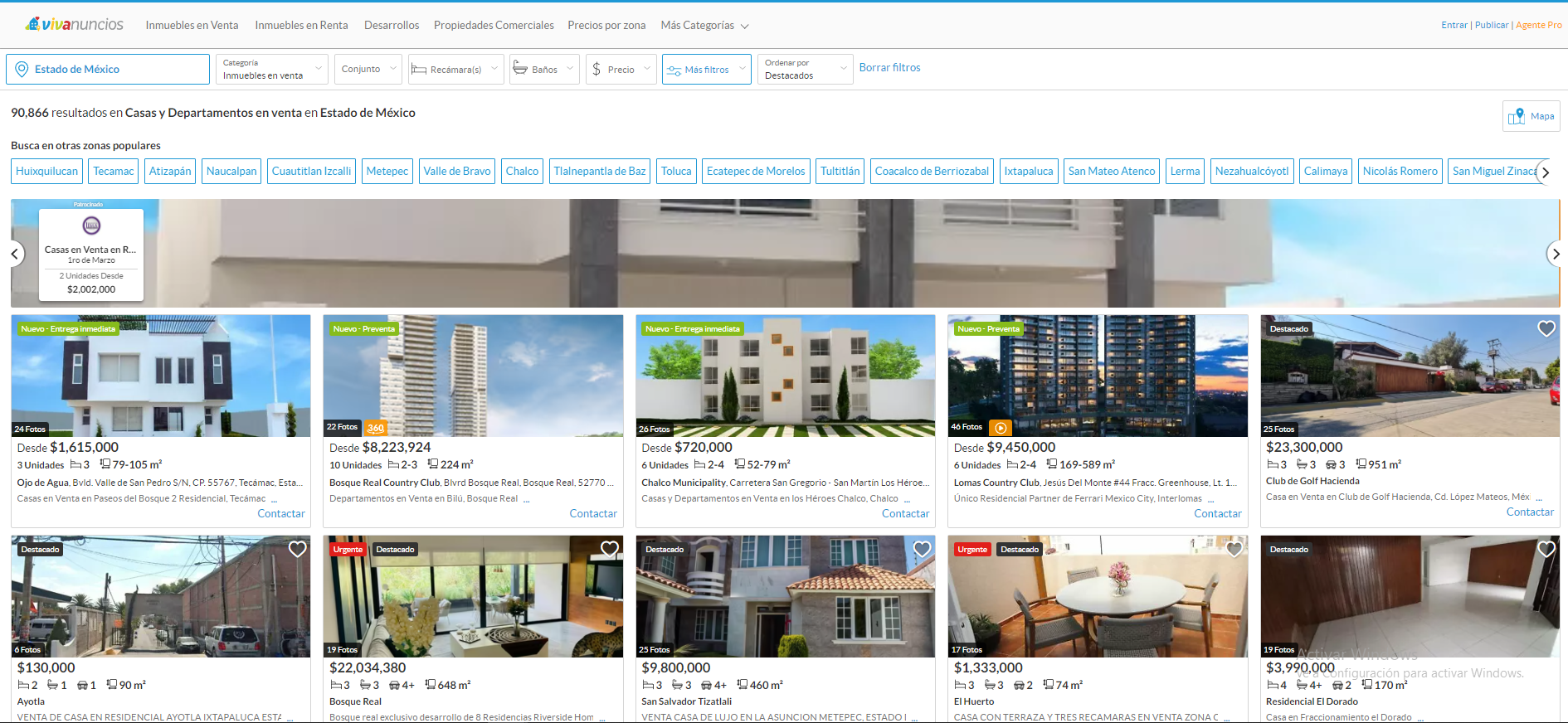Open photo of the El Huerto dining room listing
This screenshot has width=1568, height=723.
[x=1098, y=596]
